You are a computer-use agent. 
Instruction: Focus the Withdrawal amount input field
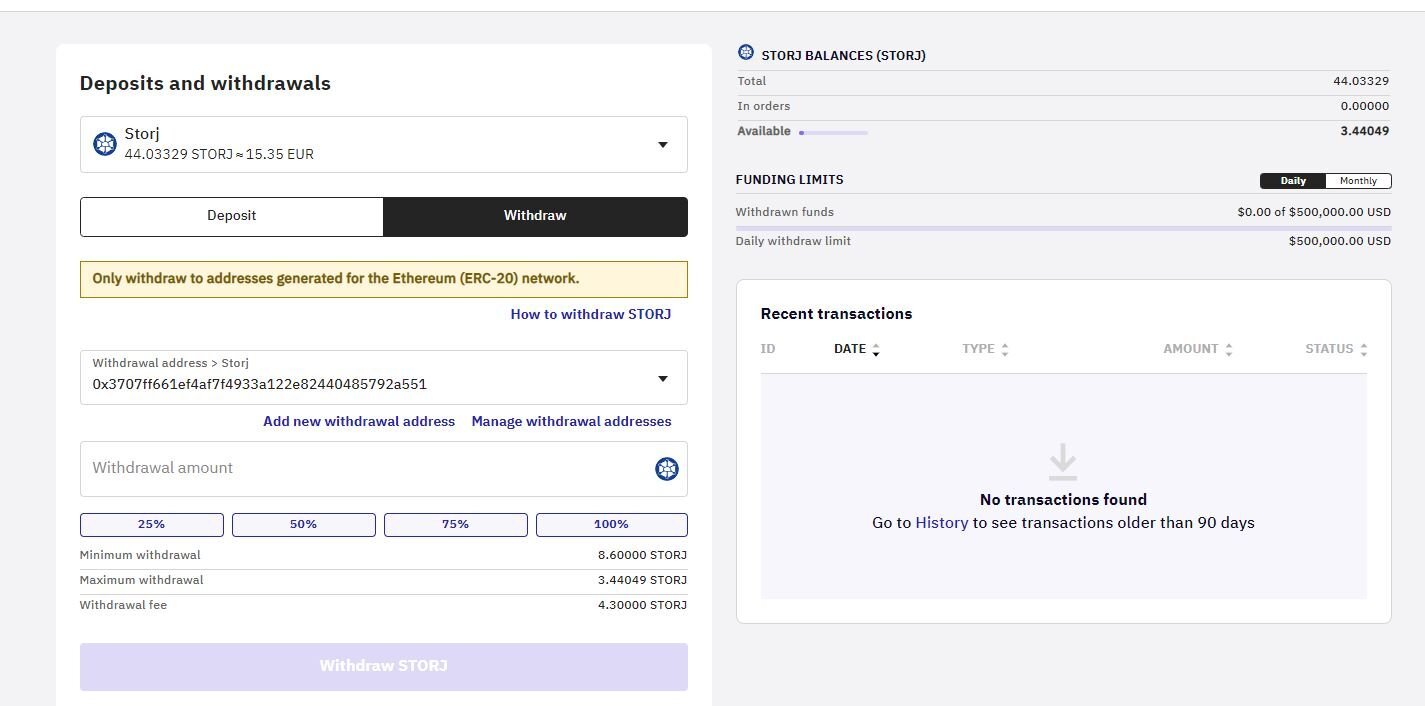[x=384, y=468]
